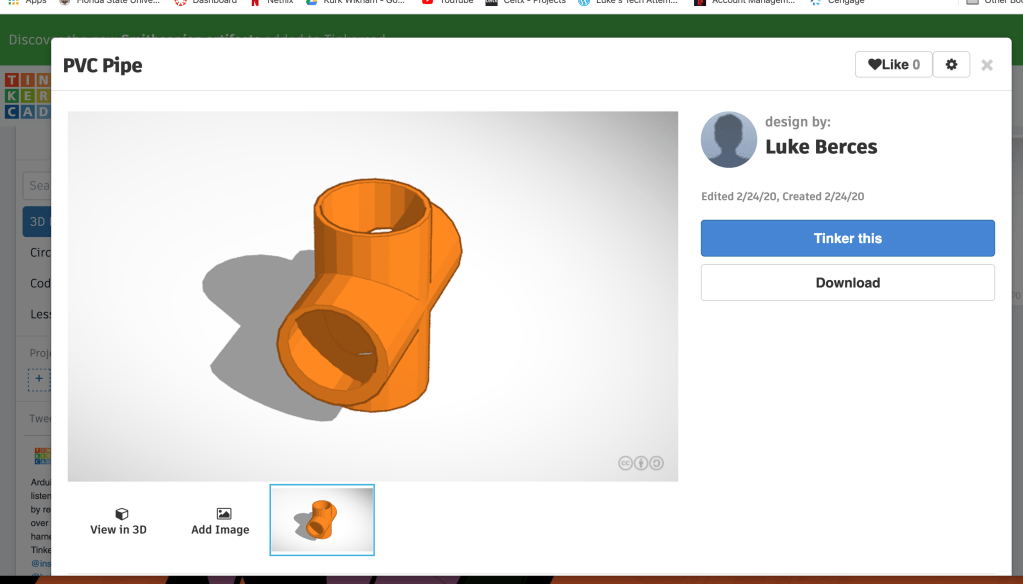The image size is (1023, 584).
Task: Select the Codeblocks sidebar item
Action: tap(40, 283)
